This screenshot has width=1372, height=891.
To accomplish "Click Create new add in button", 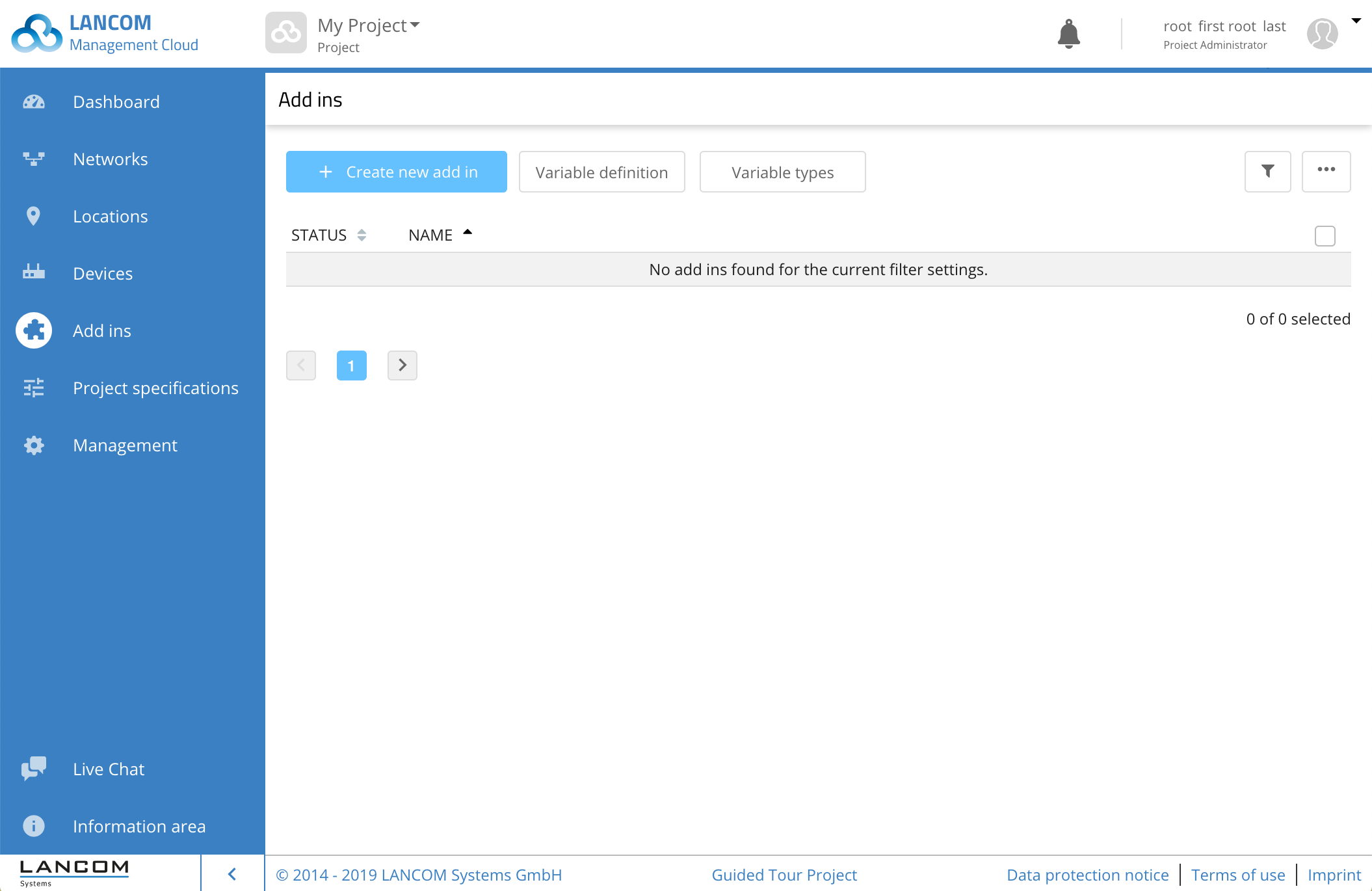I will click(396, 172).
